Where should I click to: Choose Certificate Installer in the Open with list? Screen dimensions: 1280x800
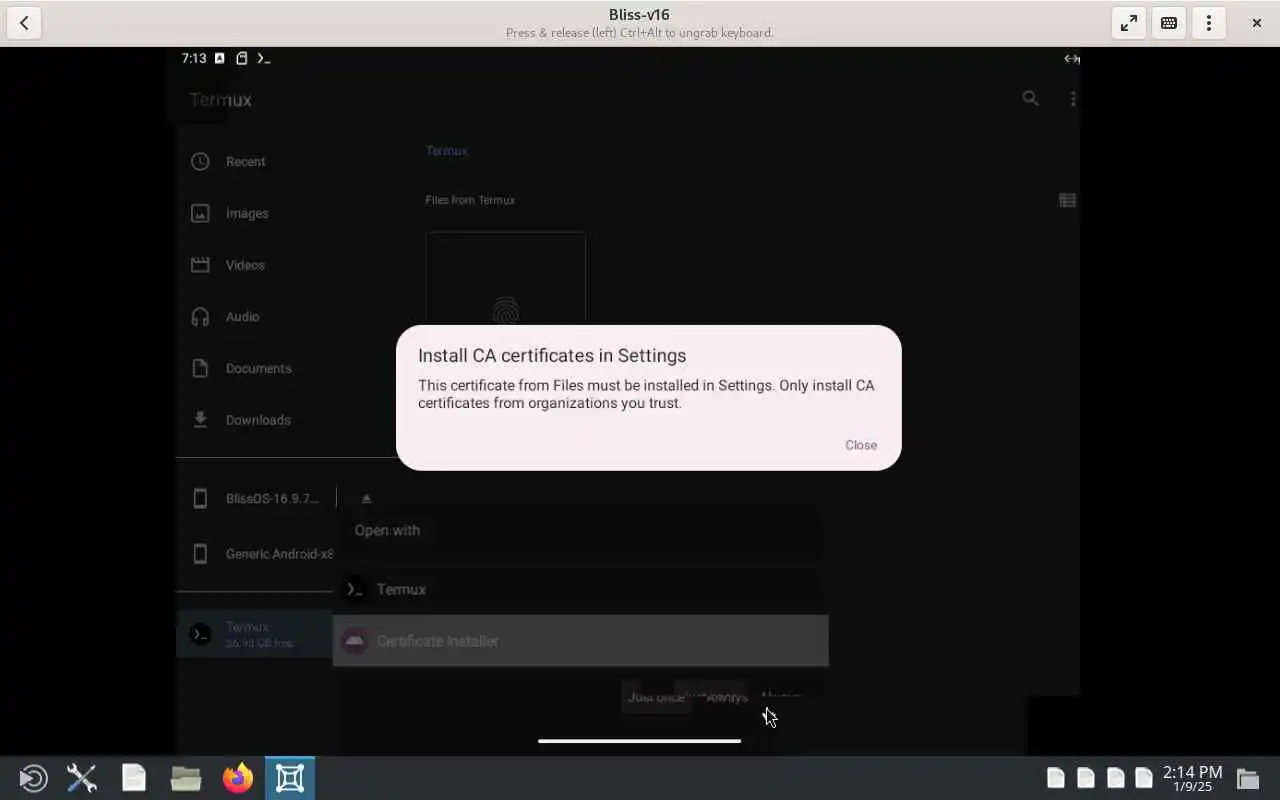click(580, 641)
